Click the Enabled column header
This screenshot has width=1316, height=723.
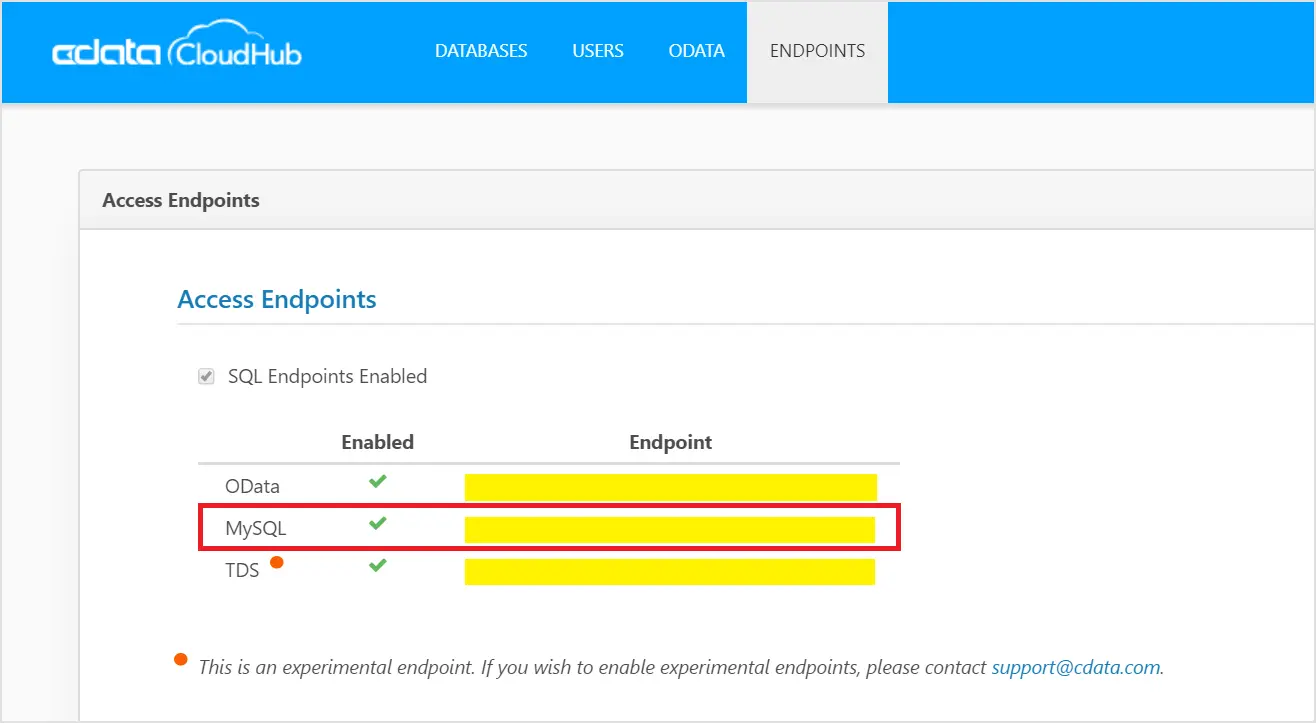click(x=377, y=442)
